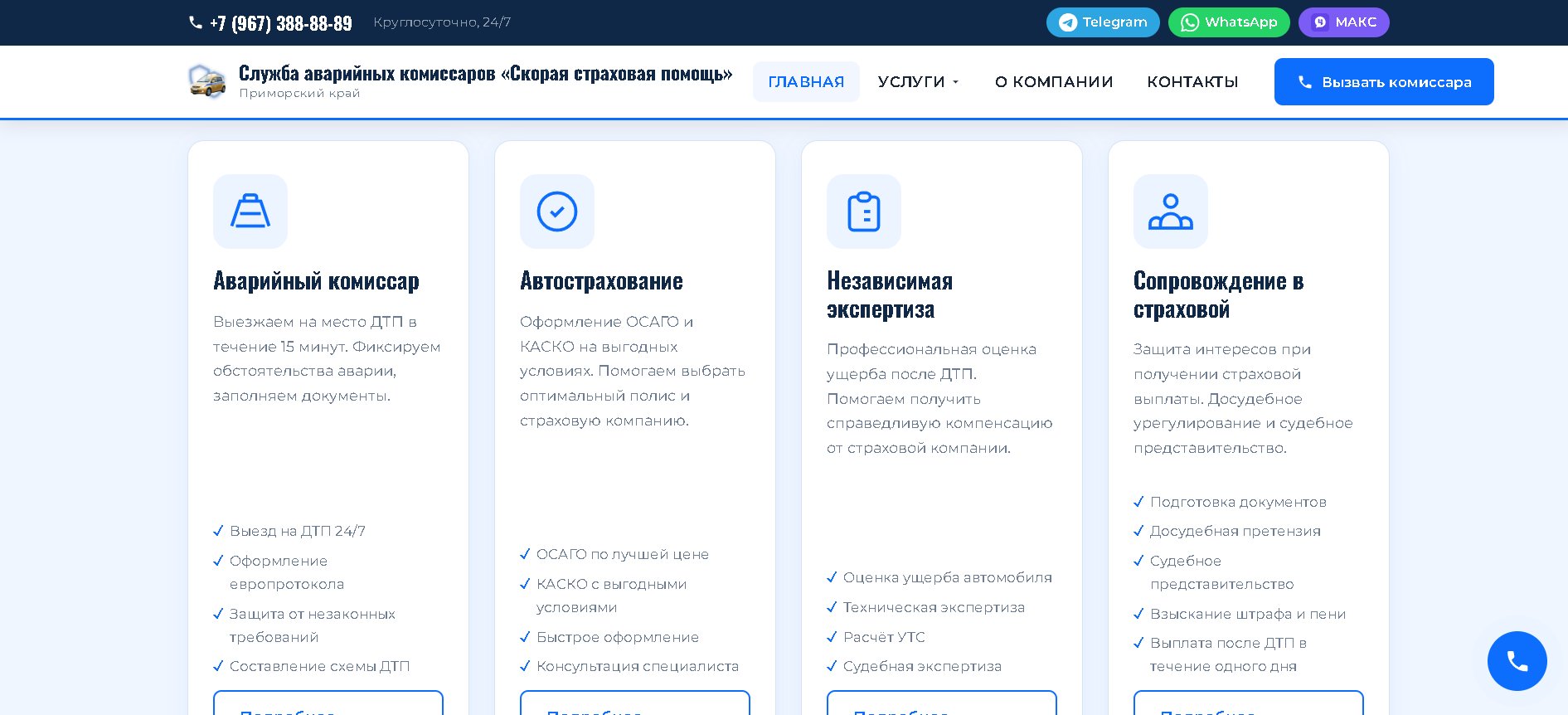Expand the УСЛУГИ dropdown menu
Viewport: 1568px width, 715px height.
click(x=919, y=81)
